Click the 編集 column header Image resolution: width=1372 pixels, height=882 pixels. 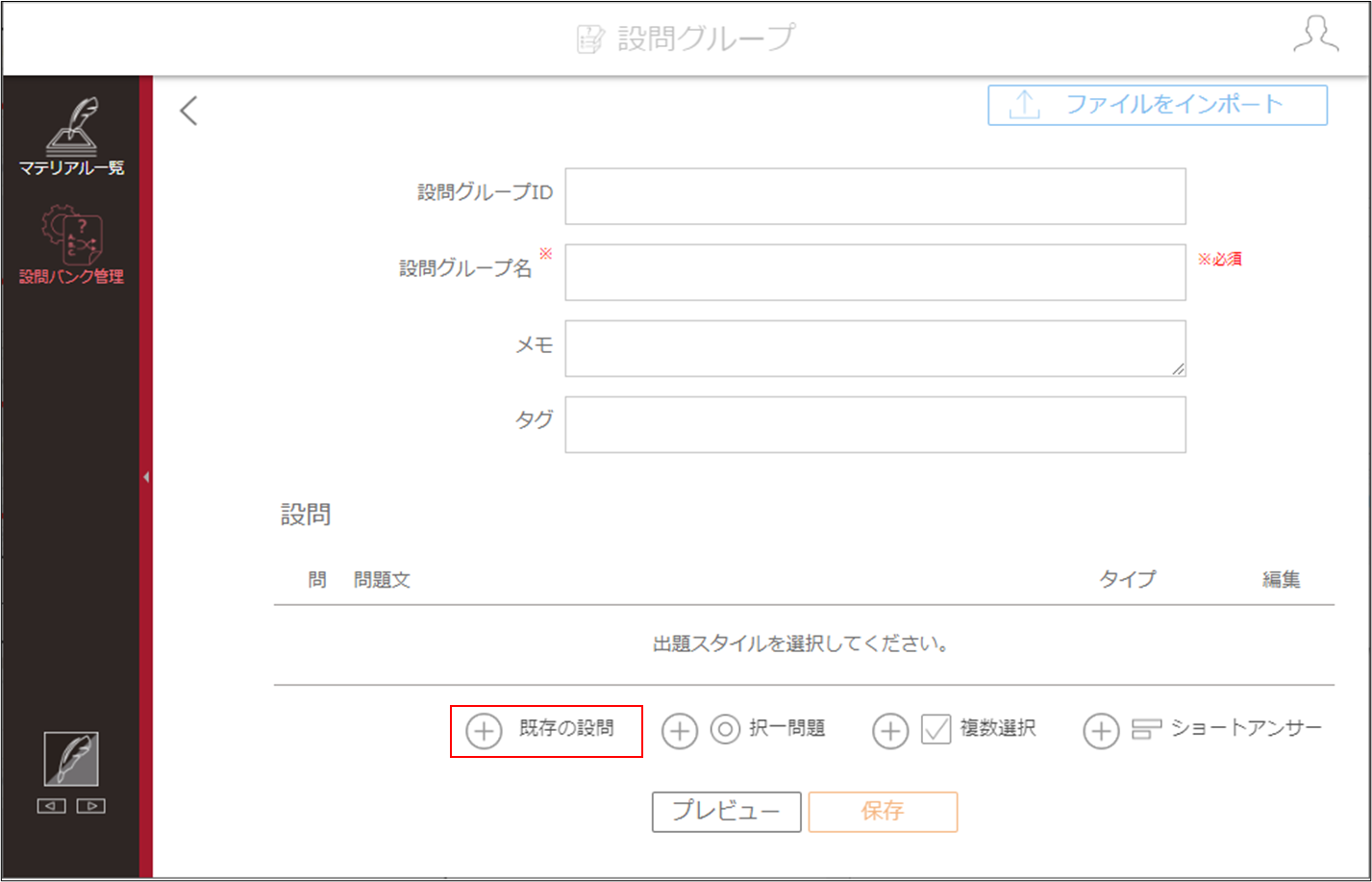[x=1282, y=579]
